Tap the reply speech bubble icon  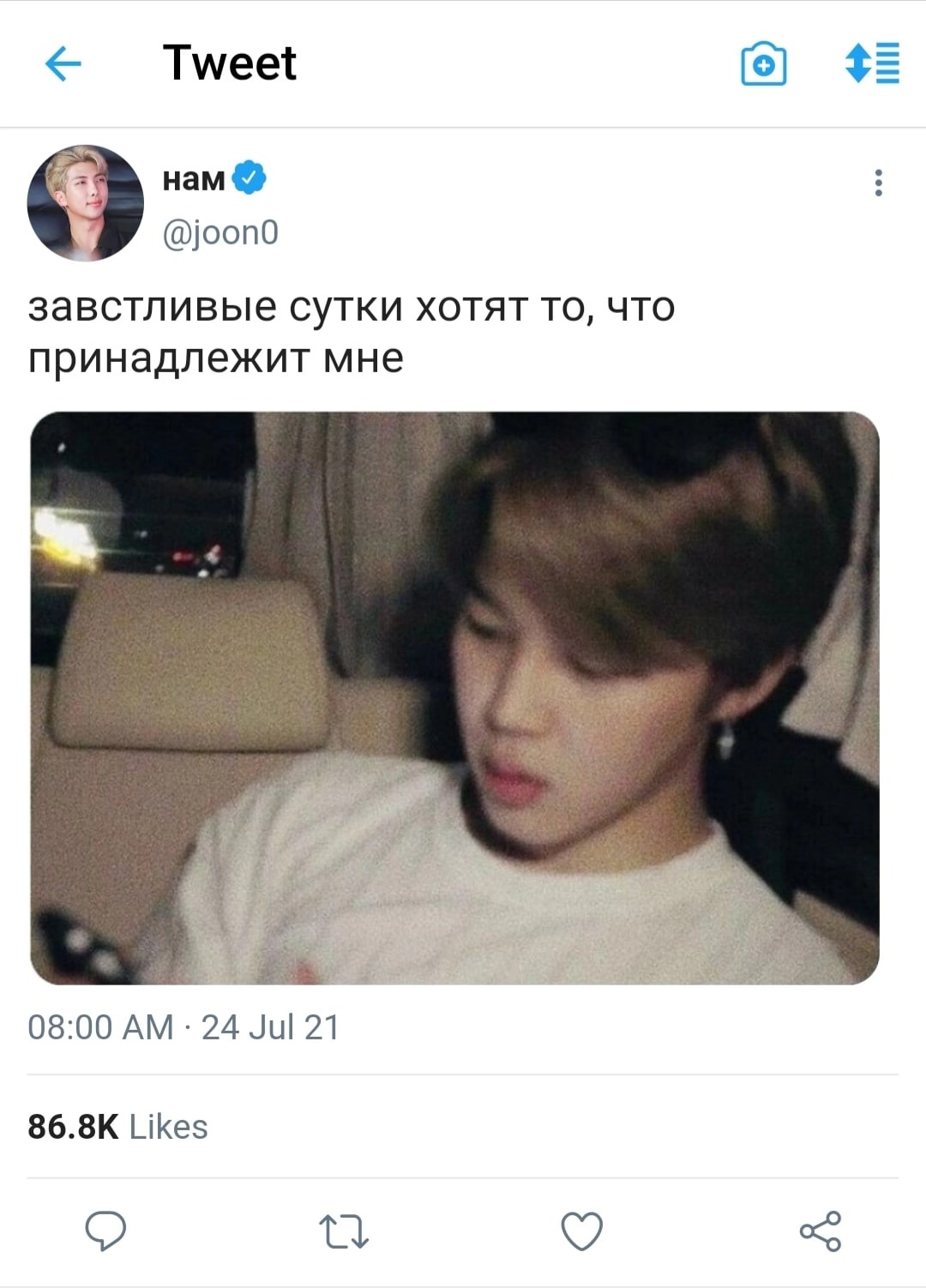click(105, 1231)
